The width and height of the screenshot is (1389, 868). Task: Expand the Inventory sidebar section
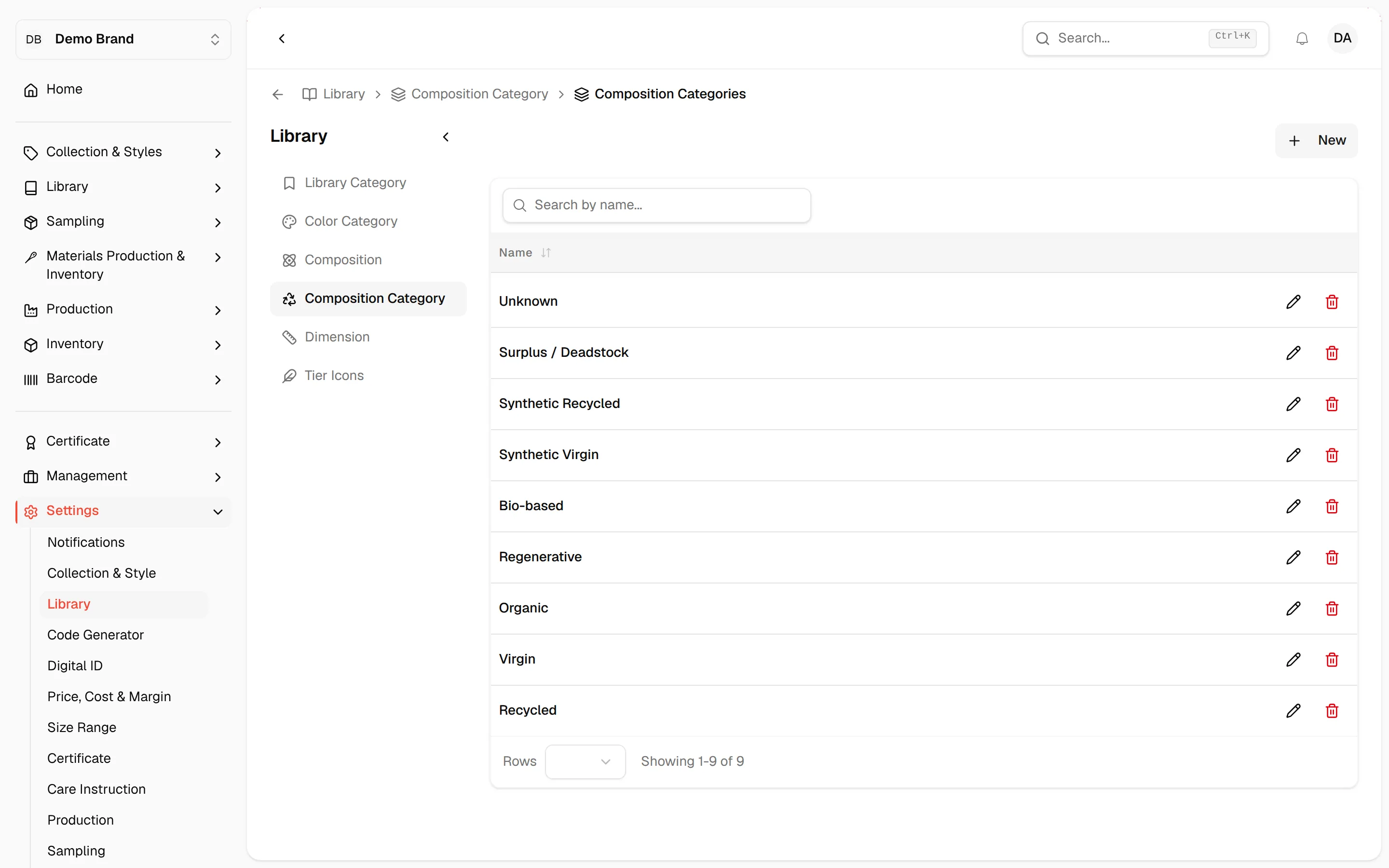123,344
